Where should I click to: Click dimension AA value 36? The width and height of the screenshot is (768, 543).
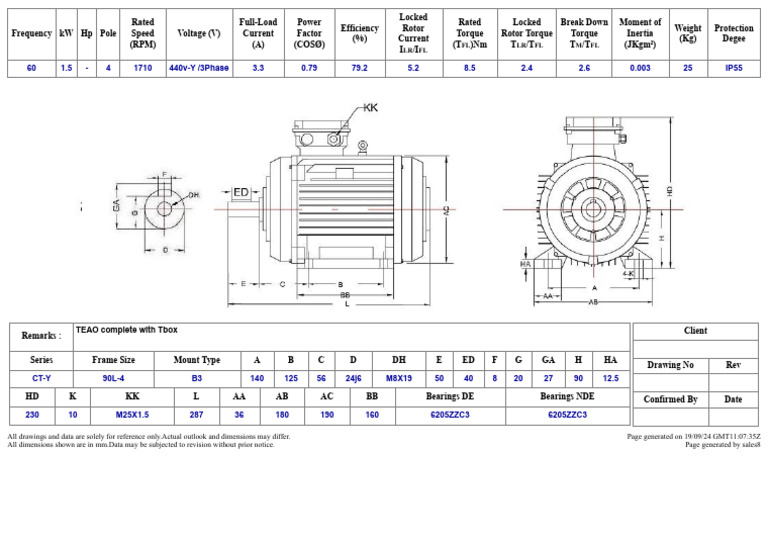click(x=239, y=415)
